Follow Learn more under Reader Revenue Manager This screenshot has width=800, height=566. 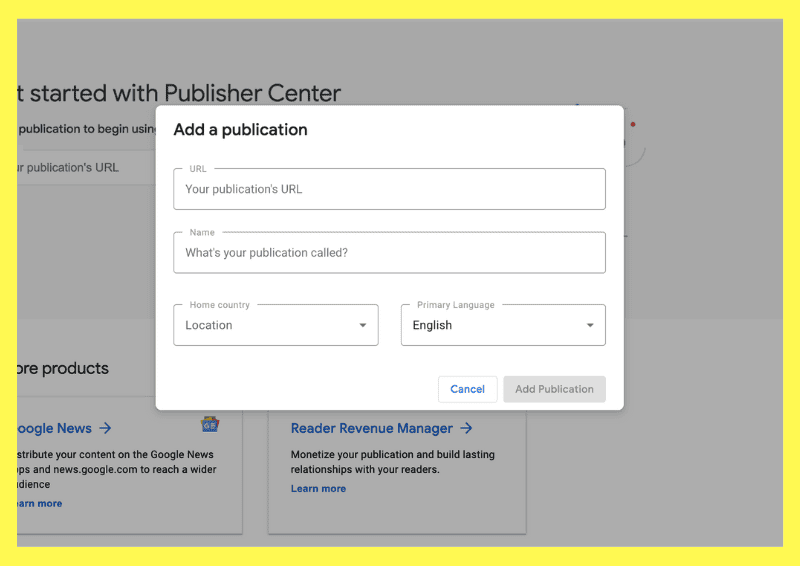click(318, 488)
